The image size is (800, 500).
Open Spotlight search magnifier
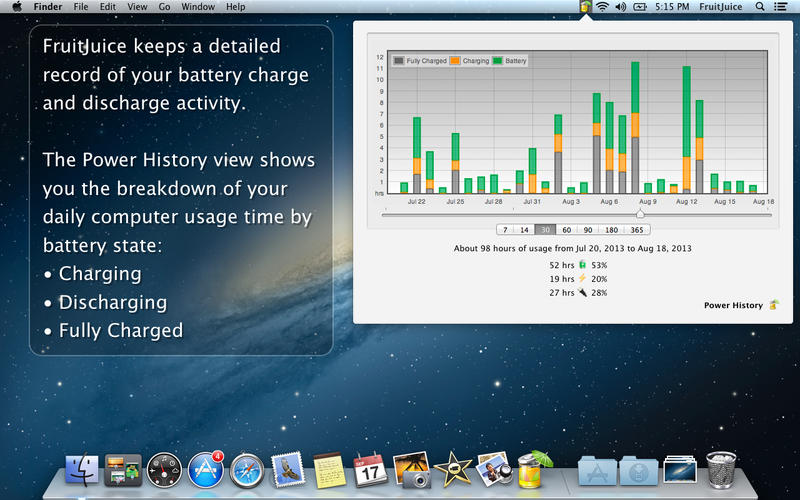pos(760,7)
